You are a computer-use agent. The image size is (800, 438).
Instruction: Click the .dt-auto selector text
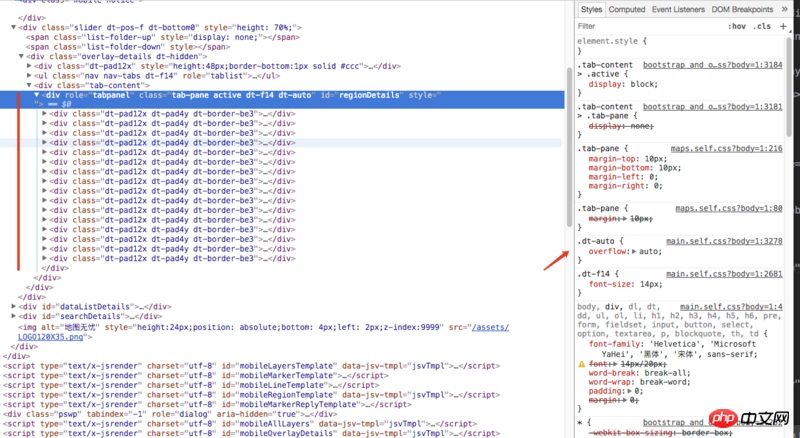coord(597,241)
